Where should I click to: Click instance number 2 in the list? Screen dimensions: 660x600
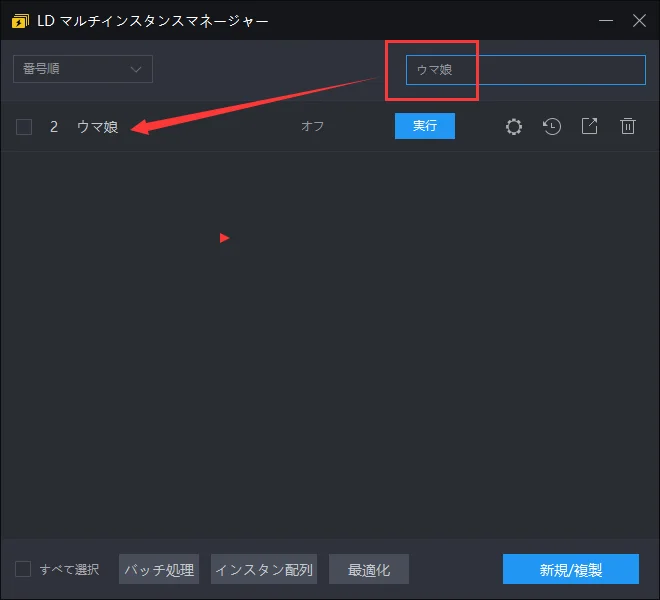click(54, 127)
